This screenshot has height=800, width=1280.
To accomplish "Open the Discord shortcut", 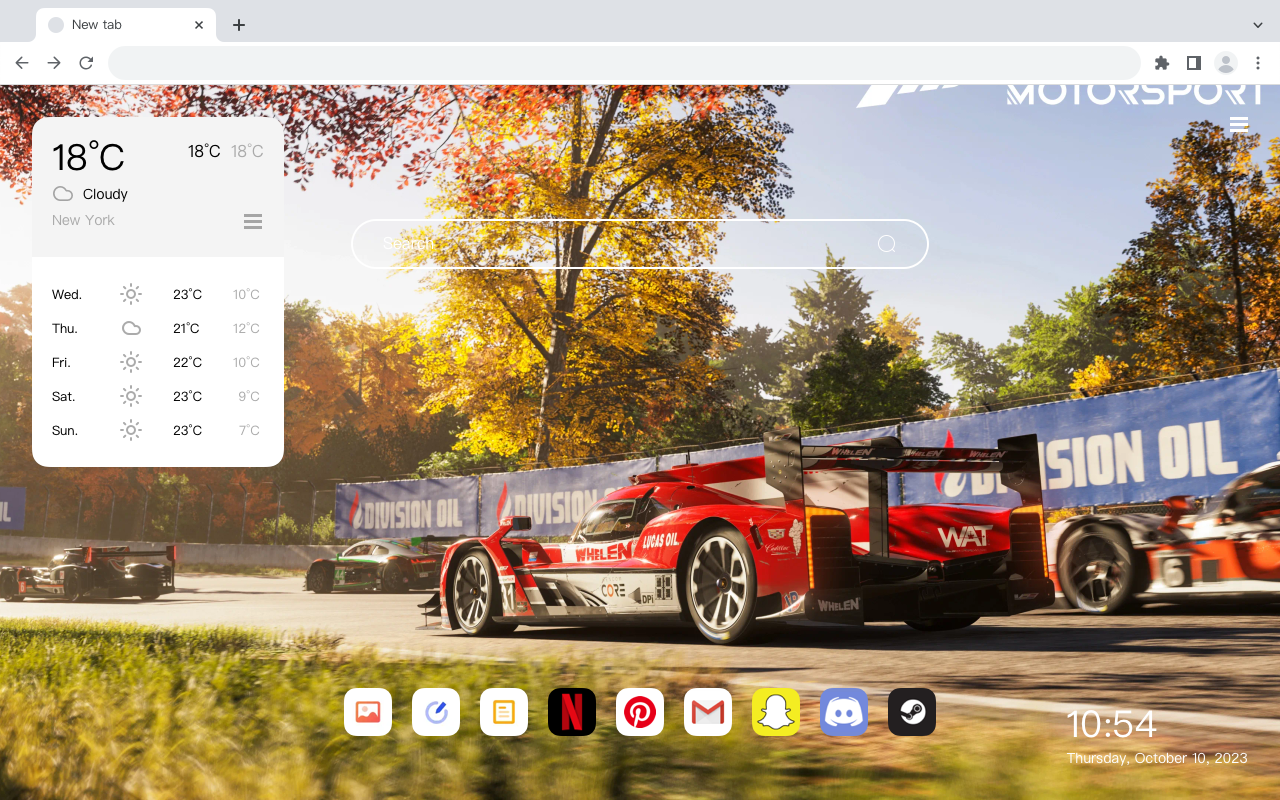I will click(844, 712).
